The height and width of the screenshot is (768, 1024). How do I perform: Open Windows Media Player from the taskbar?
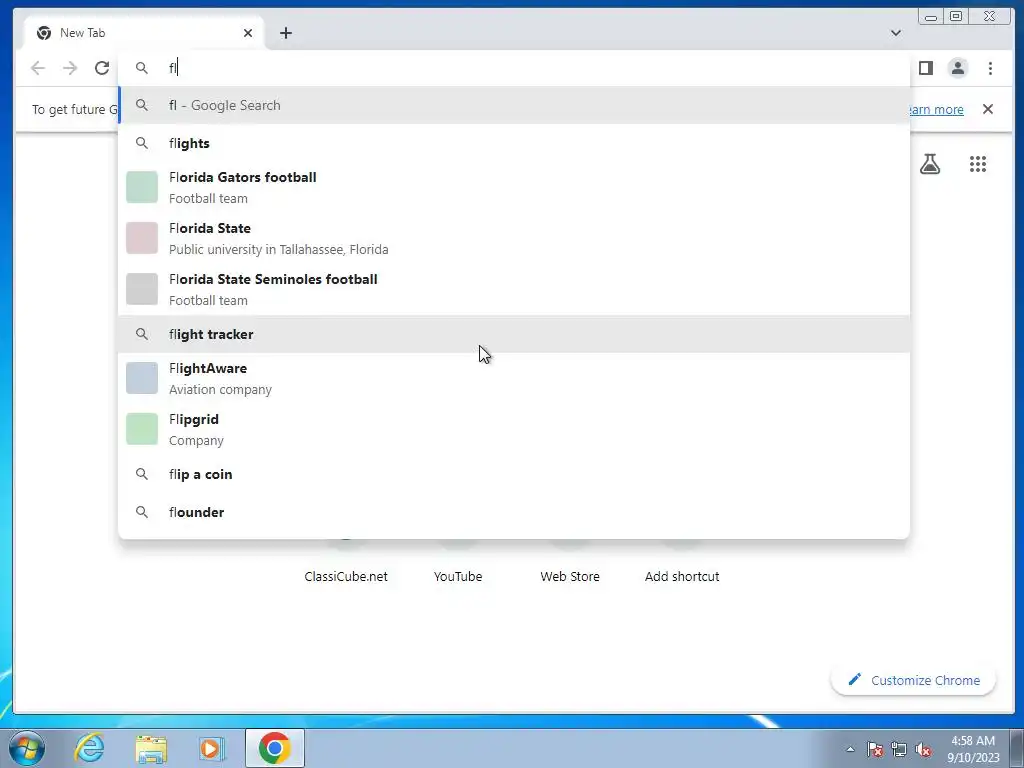point(212,748)
